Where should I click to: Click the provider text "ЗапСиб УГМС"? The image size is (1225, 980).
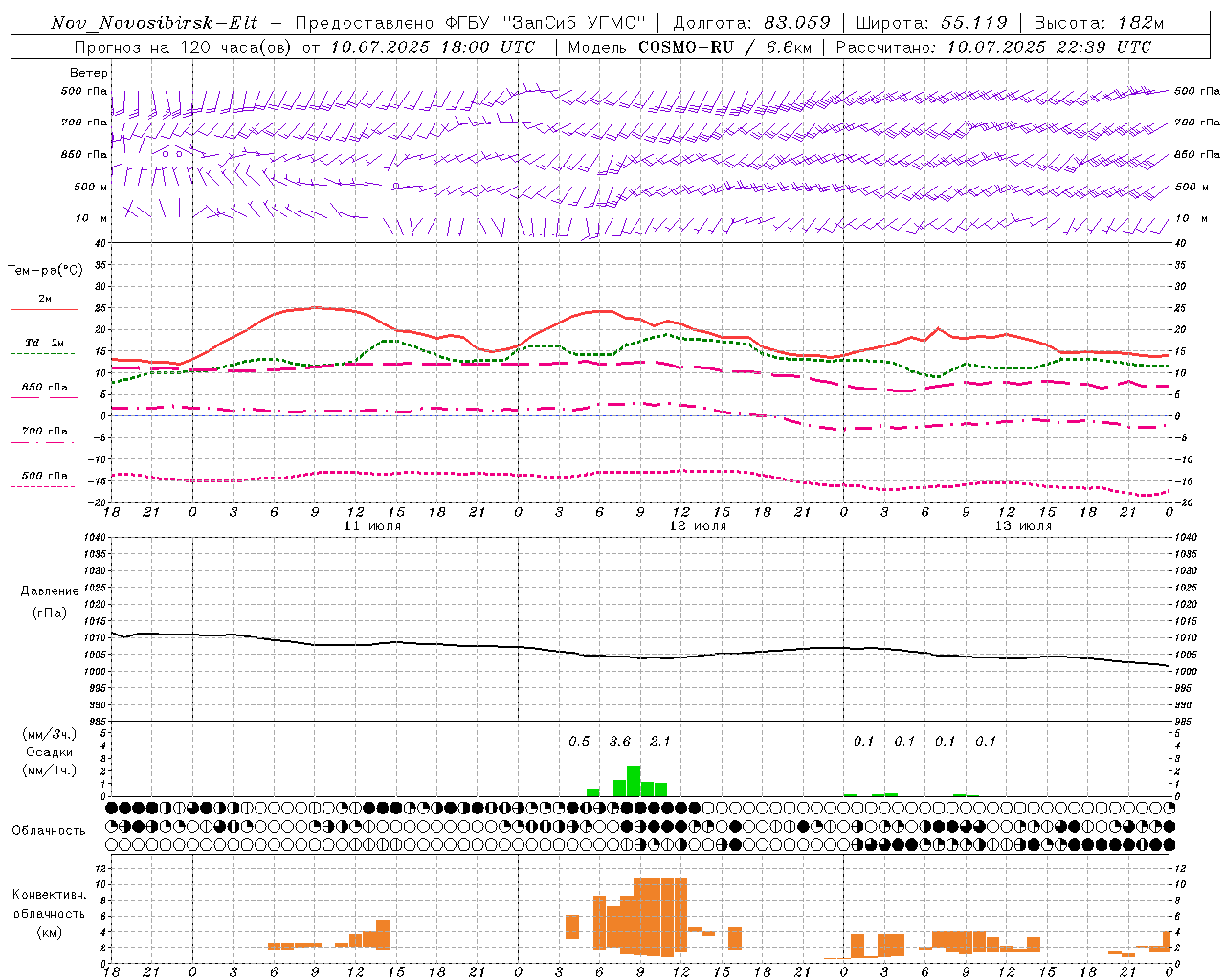(x=575, y=23)
